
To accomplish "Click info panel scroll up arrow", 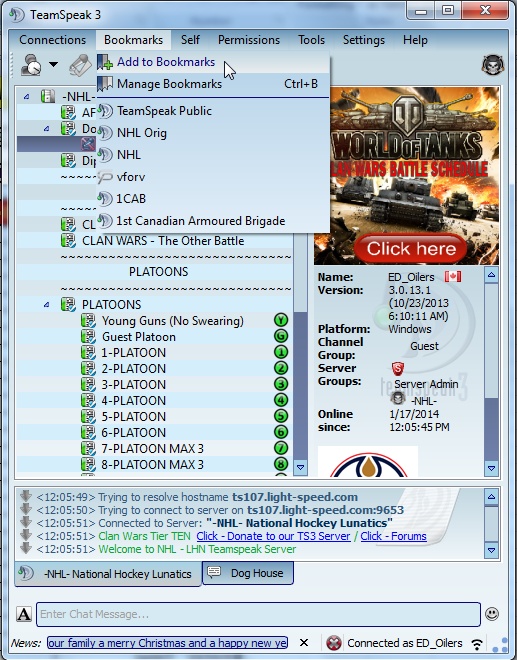I will (x=491, y=275).
